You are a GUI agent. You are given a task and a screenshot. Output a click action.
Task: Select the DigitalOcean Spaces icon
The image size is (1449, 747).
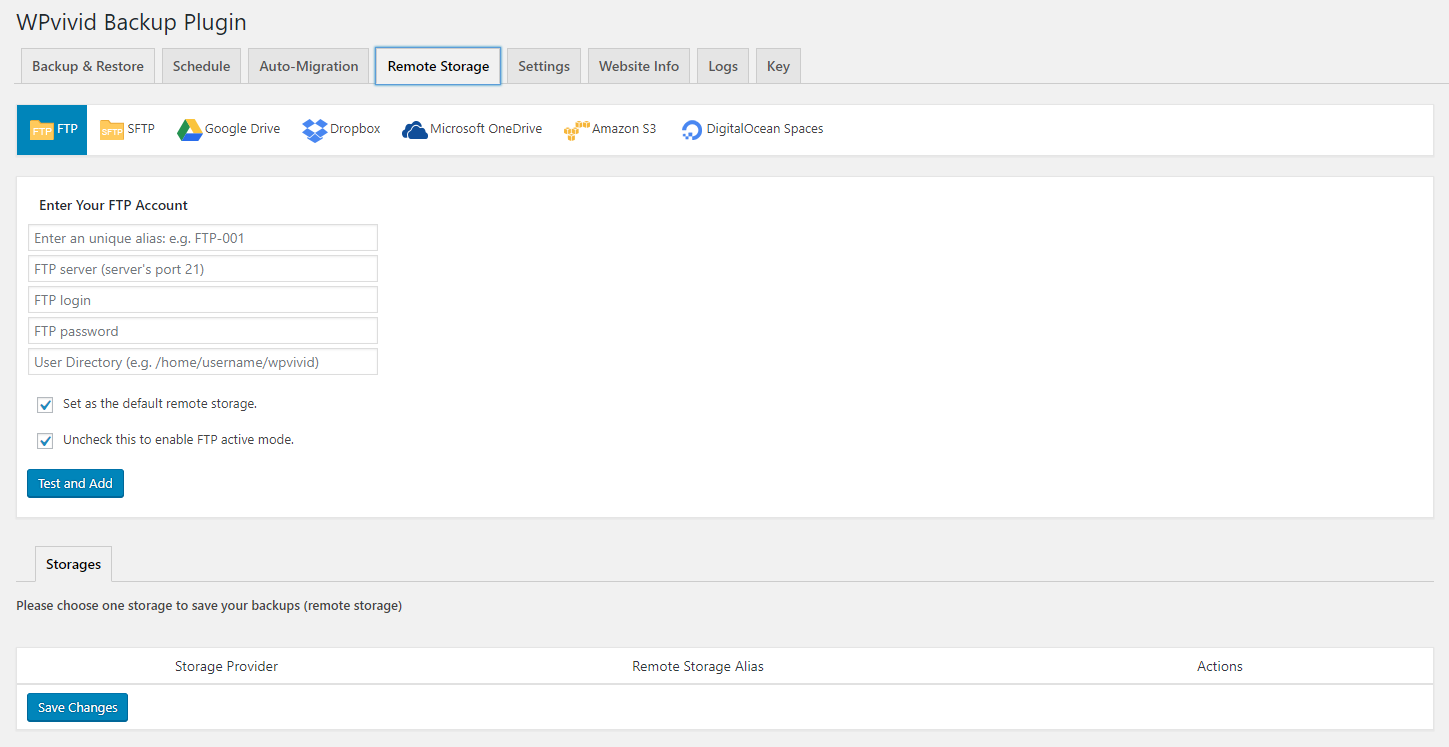click(691, 130)
